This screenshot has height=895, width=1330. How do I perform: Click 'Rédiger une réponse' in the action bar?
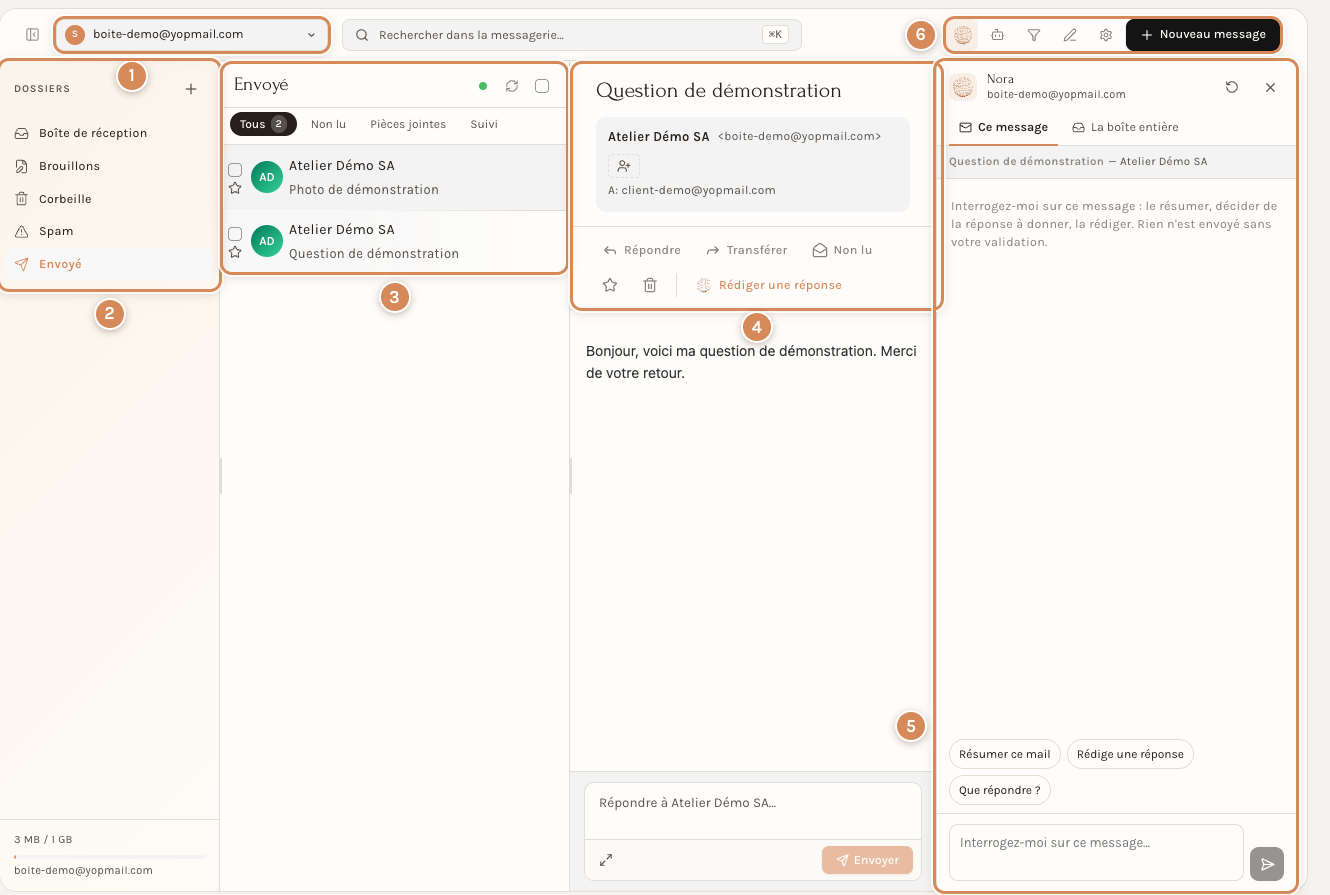tap(769, 285)
